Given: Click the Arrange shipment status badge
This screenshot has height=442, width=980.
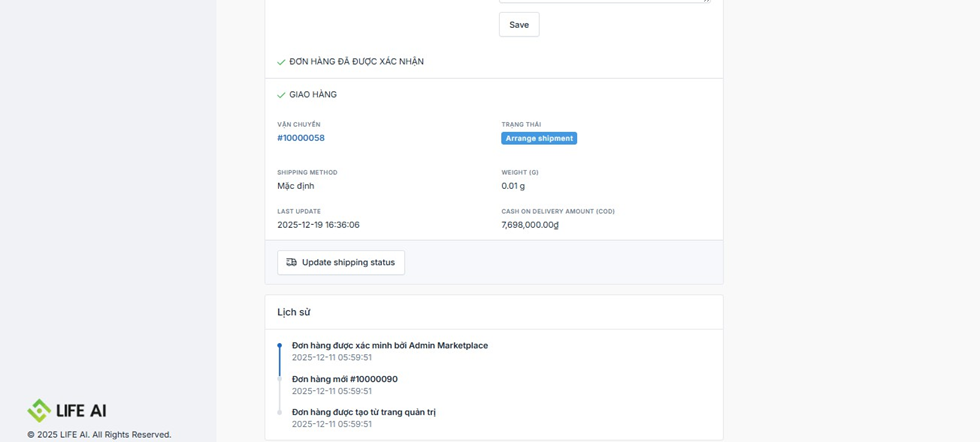Looking at the screenshot, I should 539,138.
